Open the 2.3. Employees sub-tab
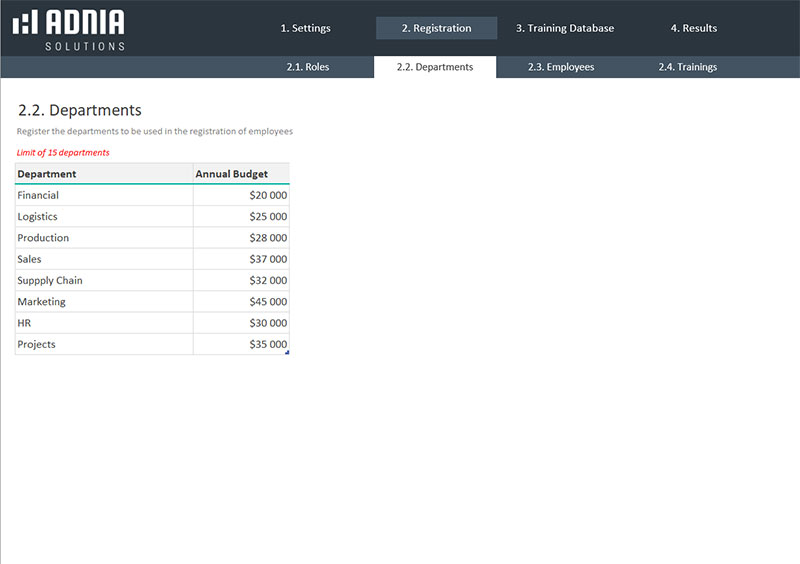 [x=561, y=67]
